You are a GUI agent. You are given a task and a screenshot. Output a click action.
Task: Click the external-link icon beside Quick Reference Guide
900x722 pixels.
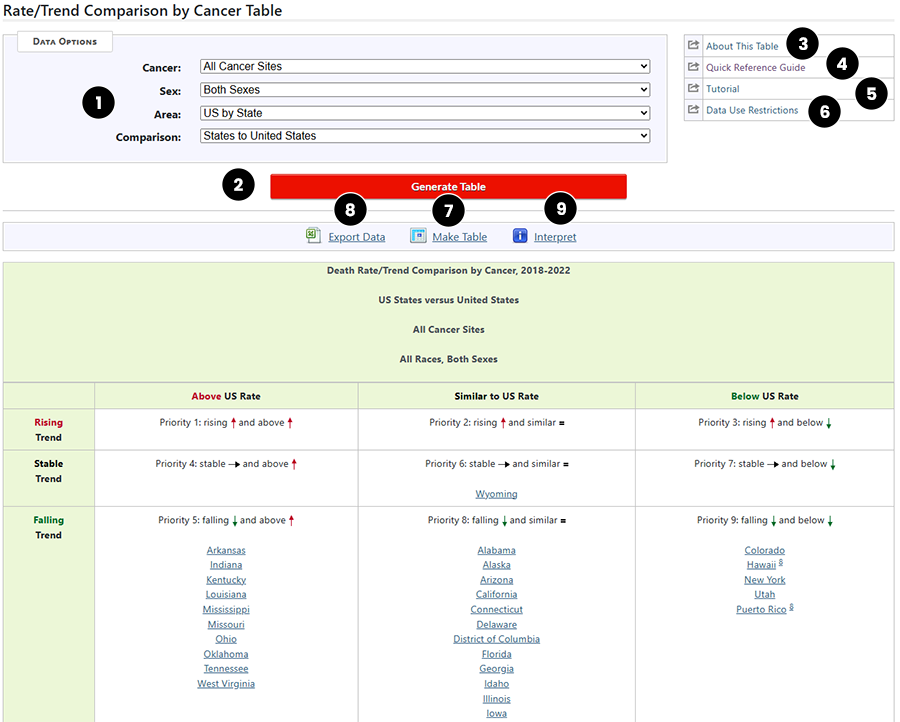(x=692, y=67)
